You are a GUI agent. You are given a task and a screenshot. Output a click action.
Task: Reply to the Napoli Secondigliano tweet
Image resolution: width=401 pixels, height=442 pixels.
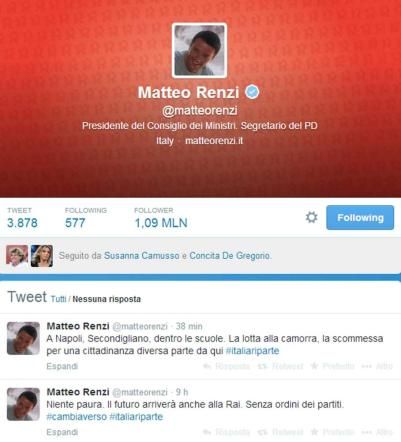tap(227, 366)
